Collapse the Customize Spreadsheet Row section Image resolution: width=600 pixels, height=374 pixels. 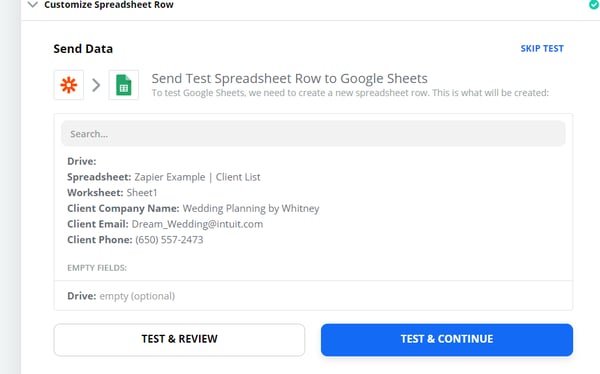pyautogui.click(x=33, y=5)
